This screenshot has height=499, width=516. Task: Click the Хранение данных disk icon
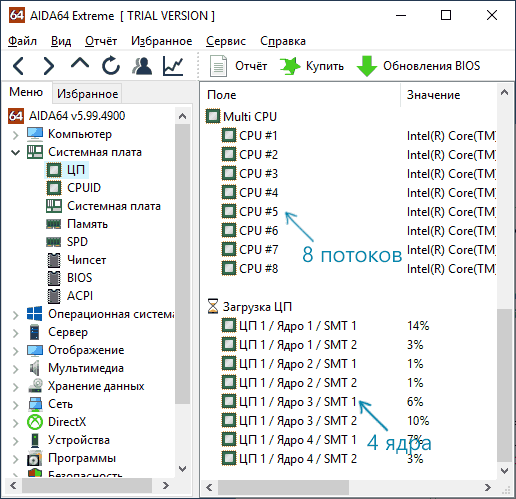(x=35, y=386)
